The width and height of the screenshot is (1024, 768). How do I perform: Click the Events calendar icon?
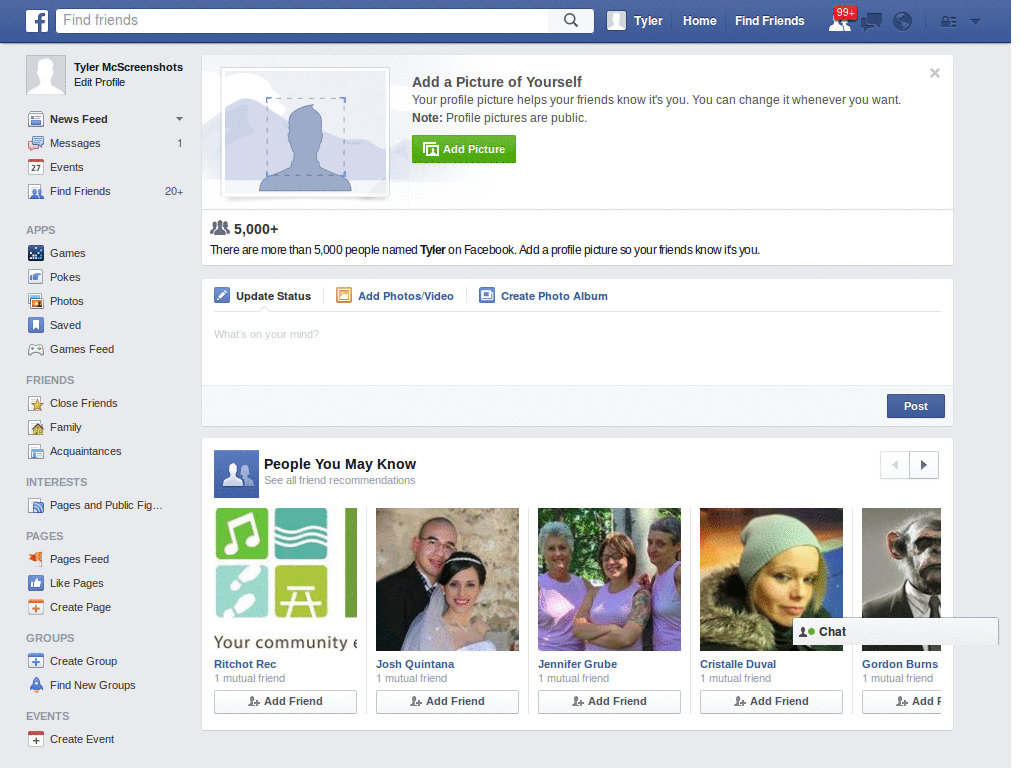tap(36, 167)
